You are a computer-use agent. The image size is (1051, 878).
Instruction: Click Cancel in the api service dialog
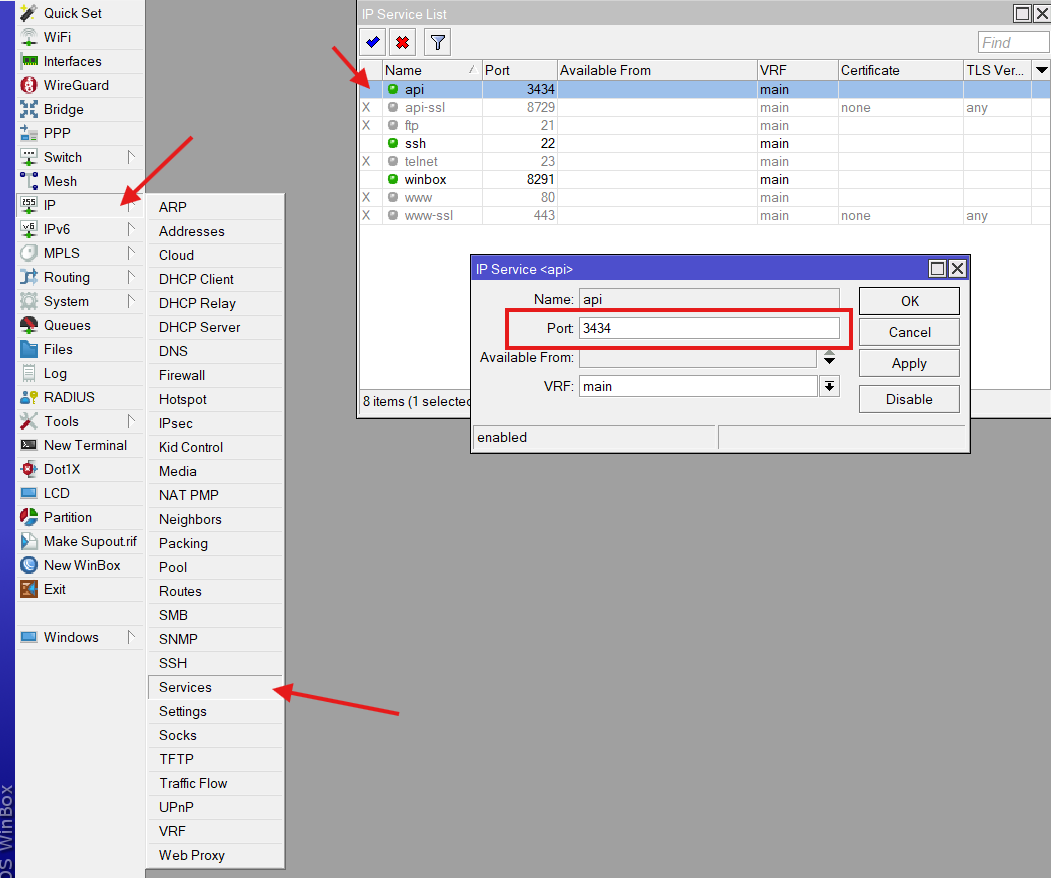coord(909,332)
